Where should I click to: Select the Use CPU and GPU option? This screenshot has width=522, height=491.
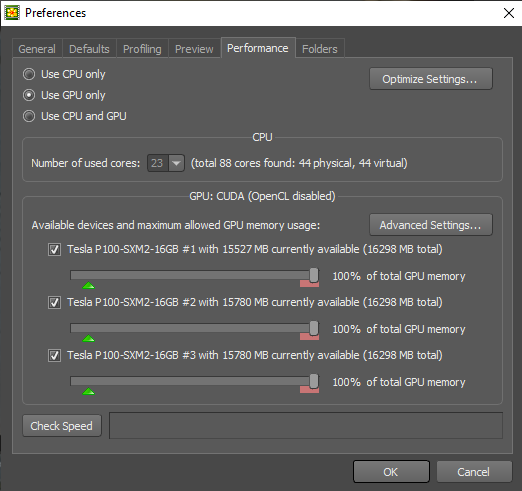tap(29, 116)
